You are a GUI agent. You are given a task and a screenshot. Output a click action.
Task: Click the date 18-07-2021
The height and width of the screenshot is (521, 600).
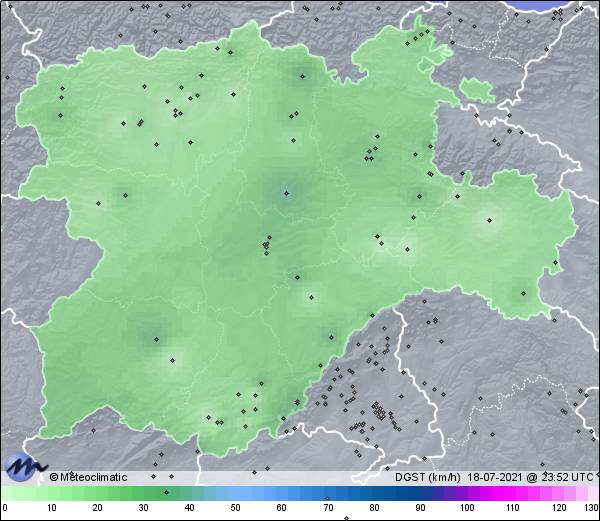[x=495, y=477]
